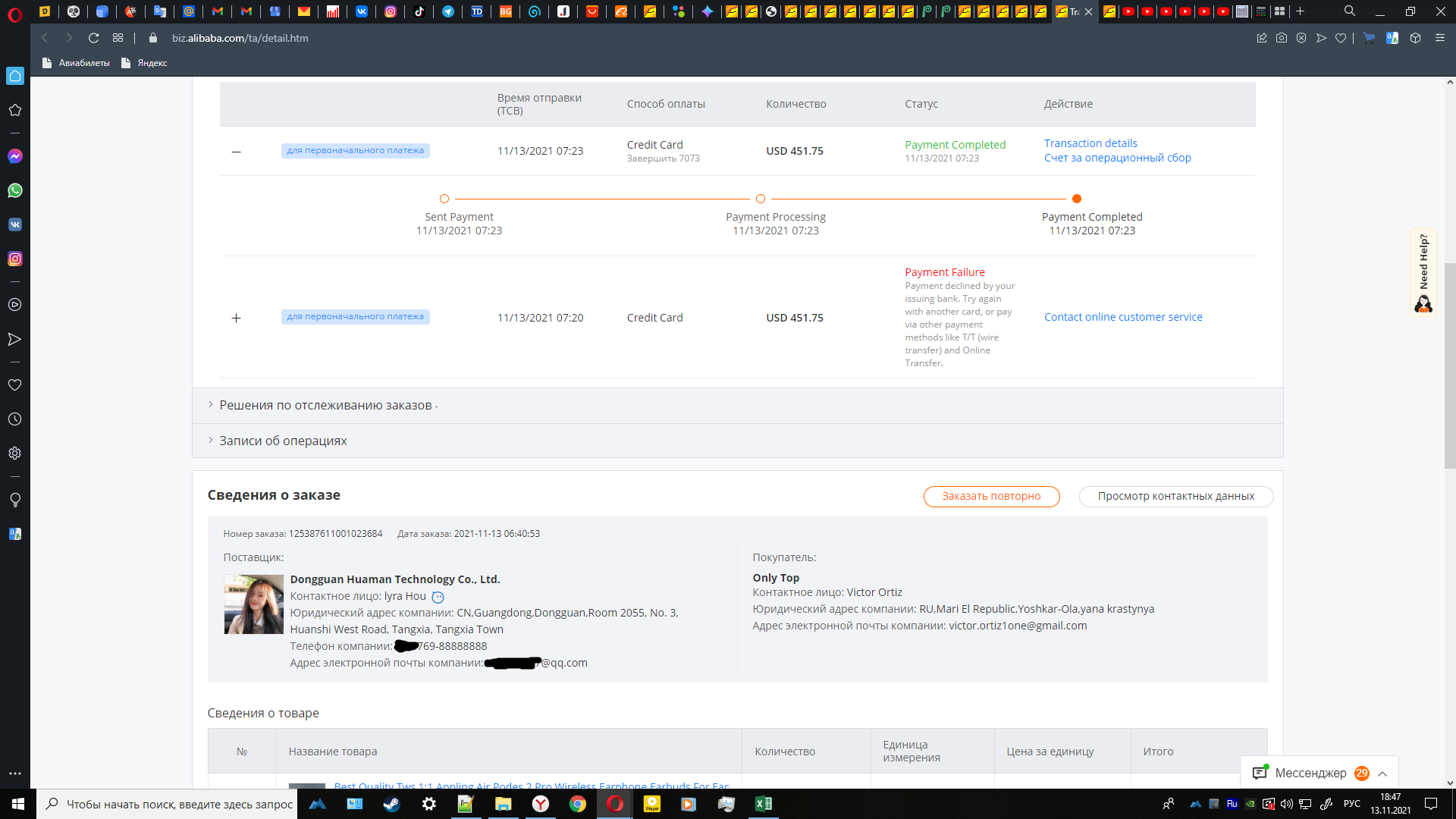The height and width of the screenshot is (819, 1456).
Task: Click Просмотр контактных данных button
Action: pos(1175,496)
